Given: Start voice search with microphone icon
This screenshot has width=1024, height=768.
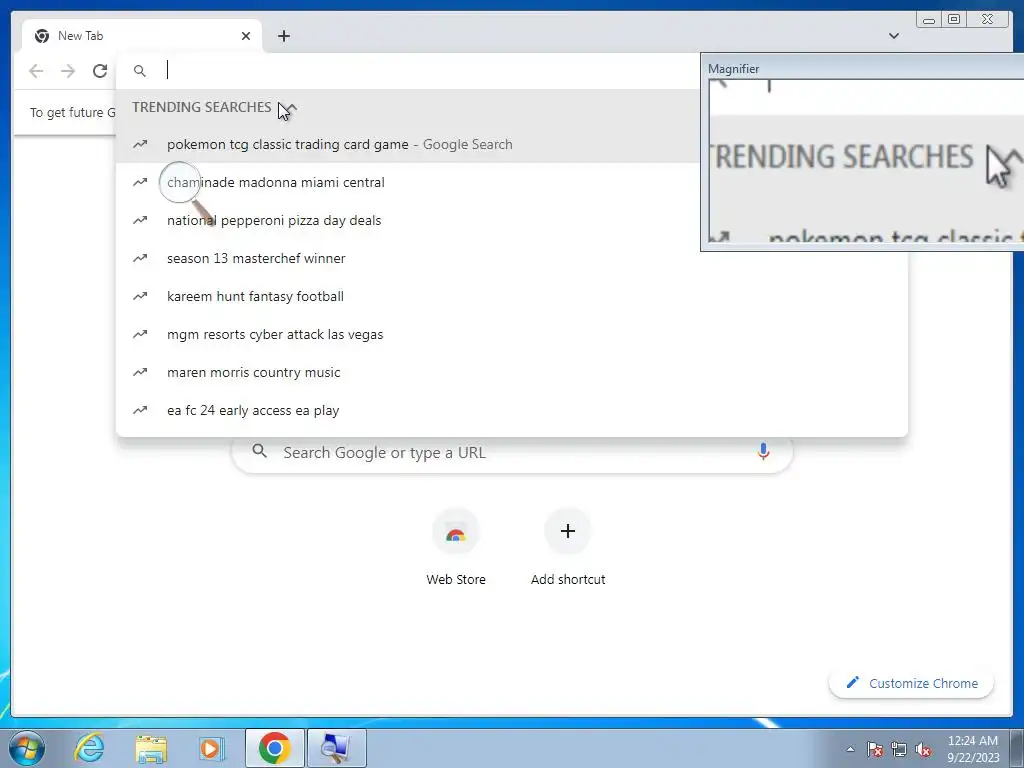Looking at the screenshot, I should (763, 452).
